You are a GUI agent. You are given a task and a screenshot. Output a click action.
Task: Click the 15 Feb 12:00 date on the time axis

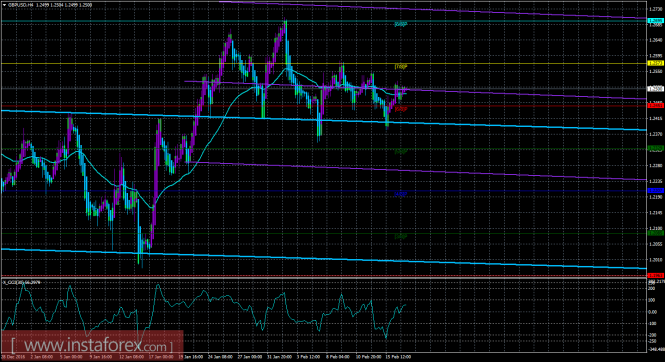point(399,357)
